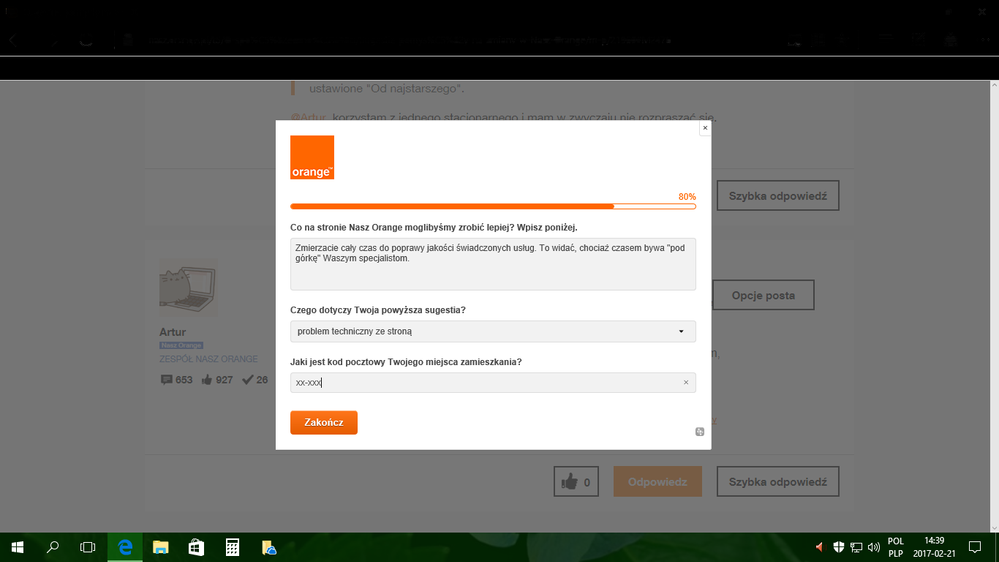The image size is (999, 562).
Task: Open network tray icon
Action: click(856, 547)
